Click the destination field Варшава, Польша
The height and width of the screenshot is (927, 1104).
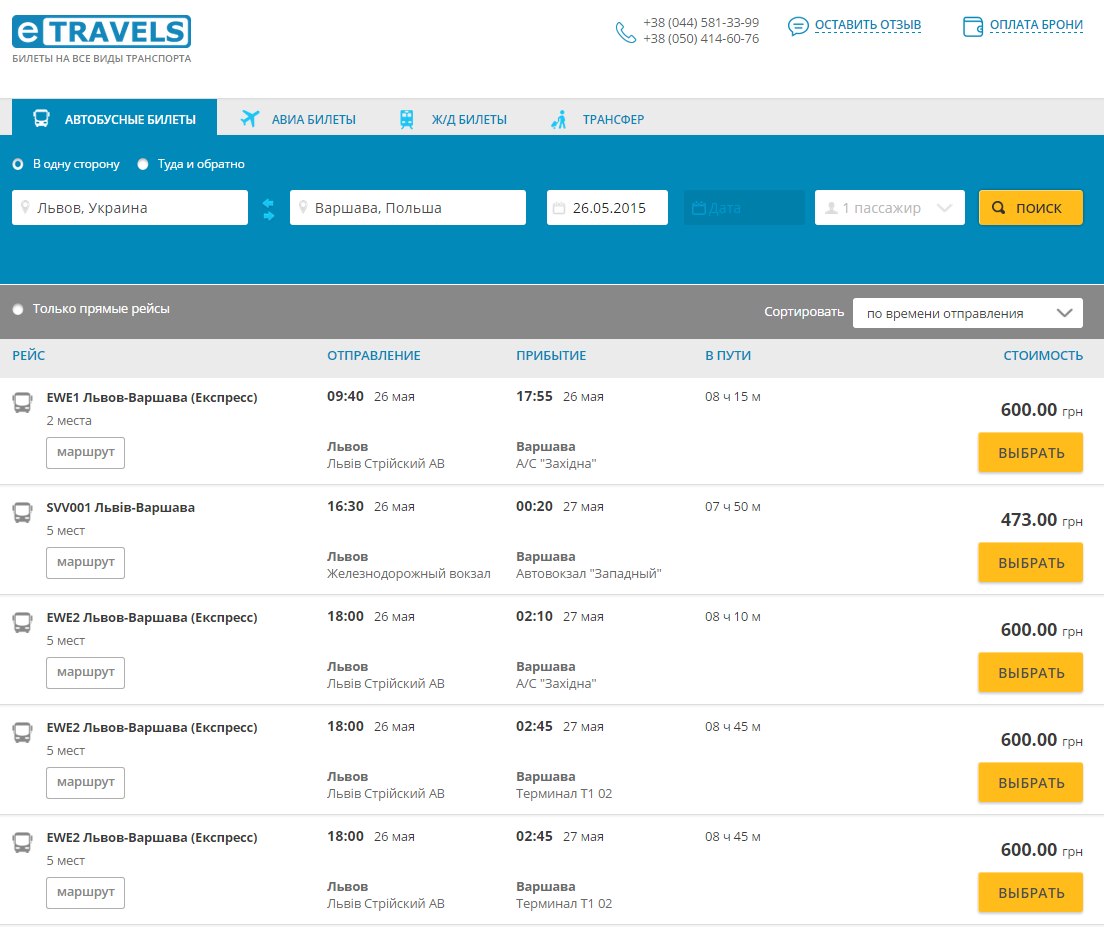tap(408, 208)
